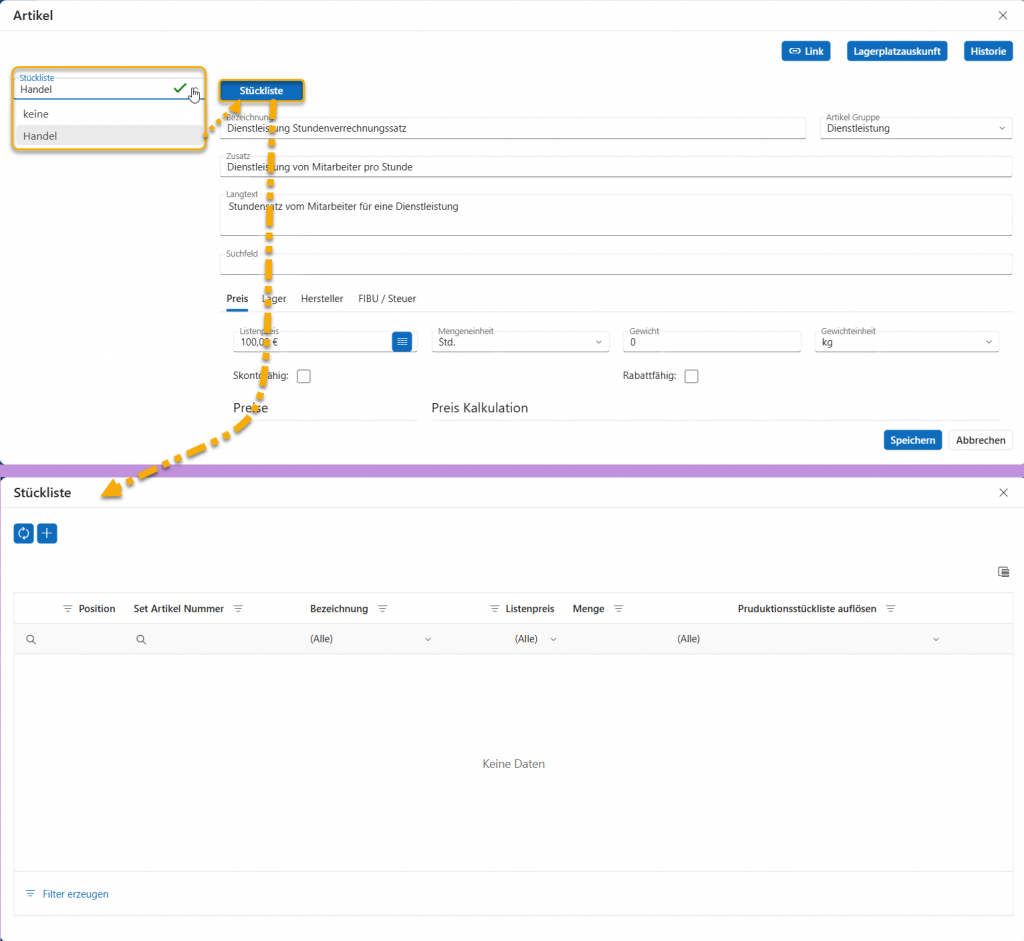1024x941 pixels.
Task: Open the FIBU / Steuer tab
Action: coord(387,299)
